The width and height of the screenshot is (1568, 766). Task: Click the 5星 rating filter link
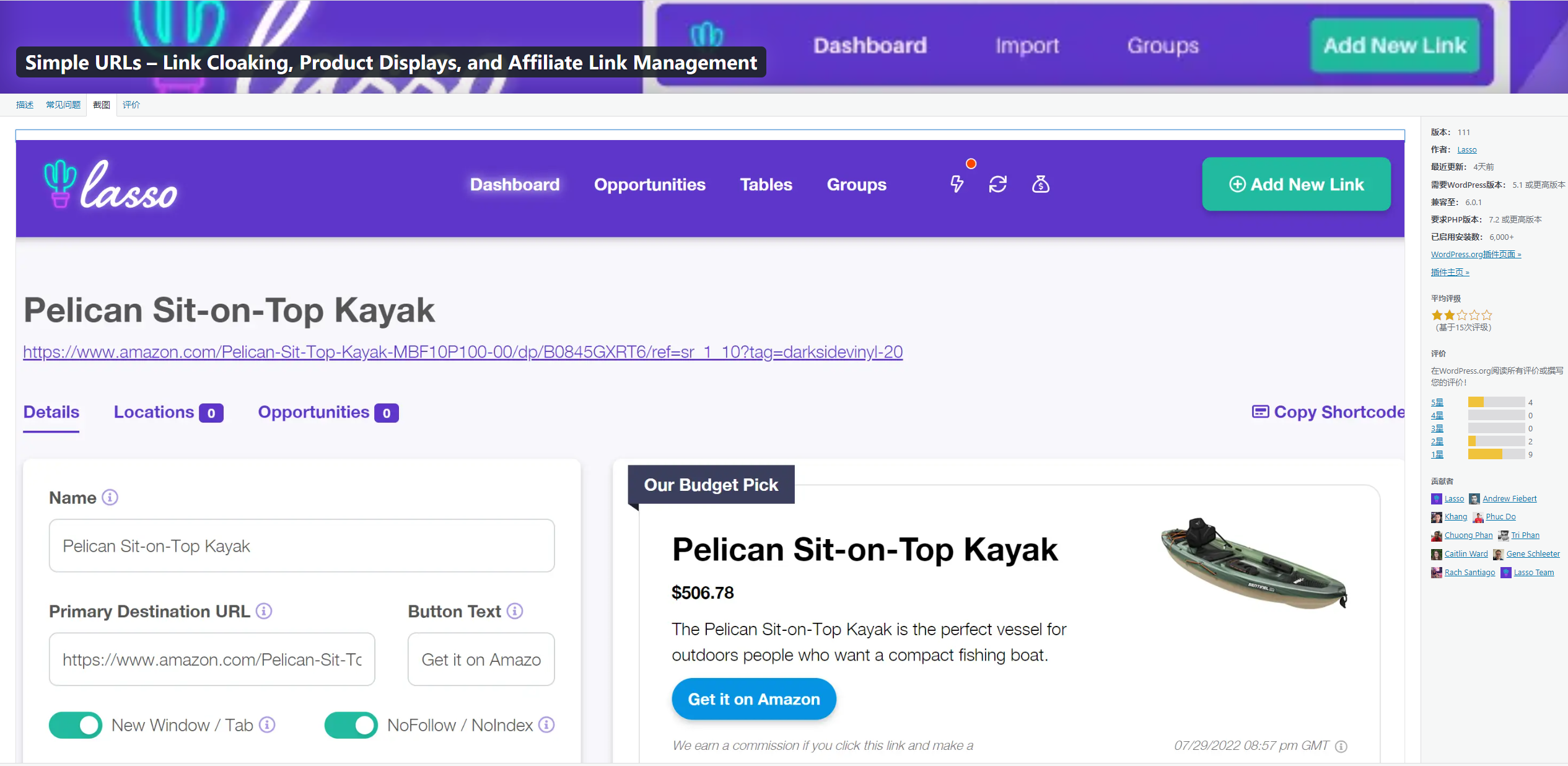1437,402
